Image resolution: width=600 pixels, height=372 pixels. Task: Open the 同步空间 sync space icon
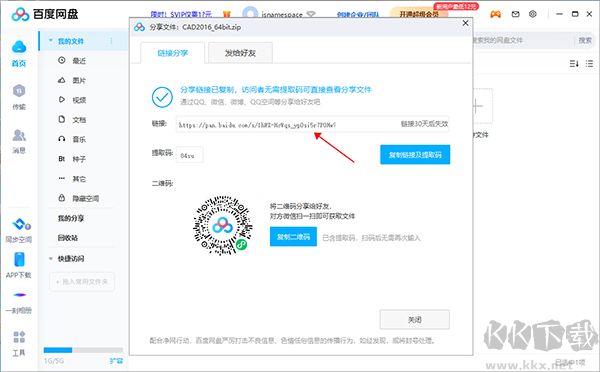click(x=21, y=224)
